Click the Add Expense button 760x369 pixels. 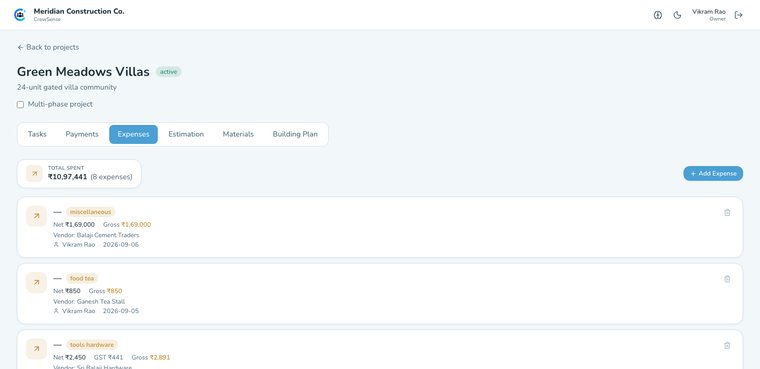point(713,174)
